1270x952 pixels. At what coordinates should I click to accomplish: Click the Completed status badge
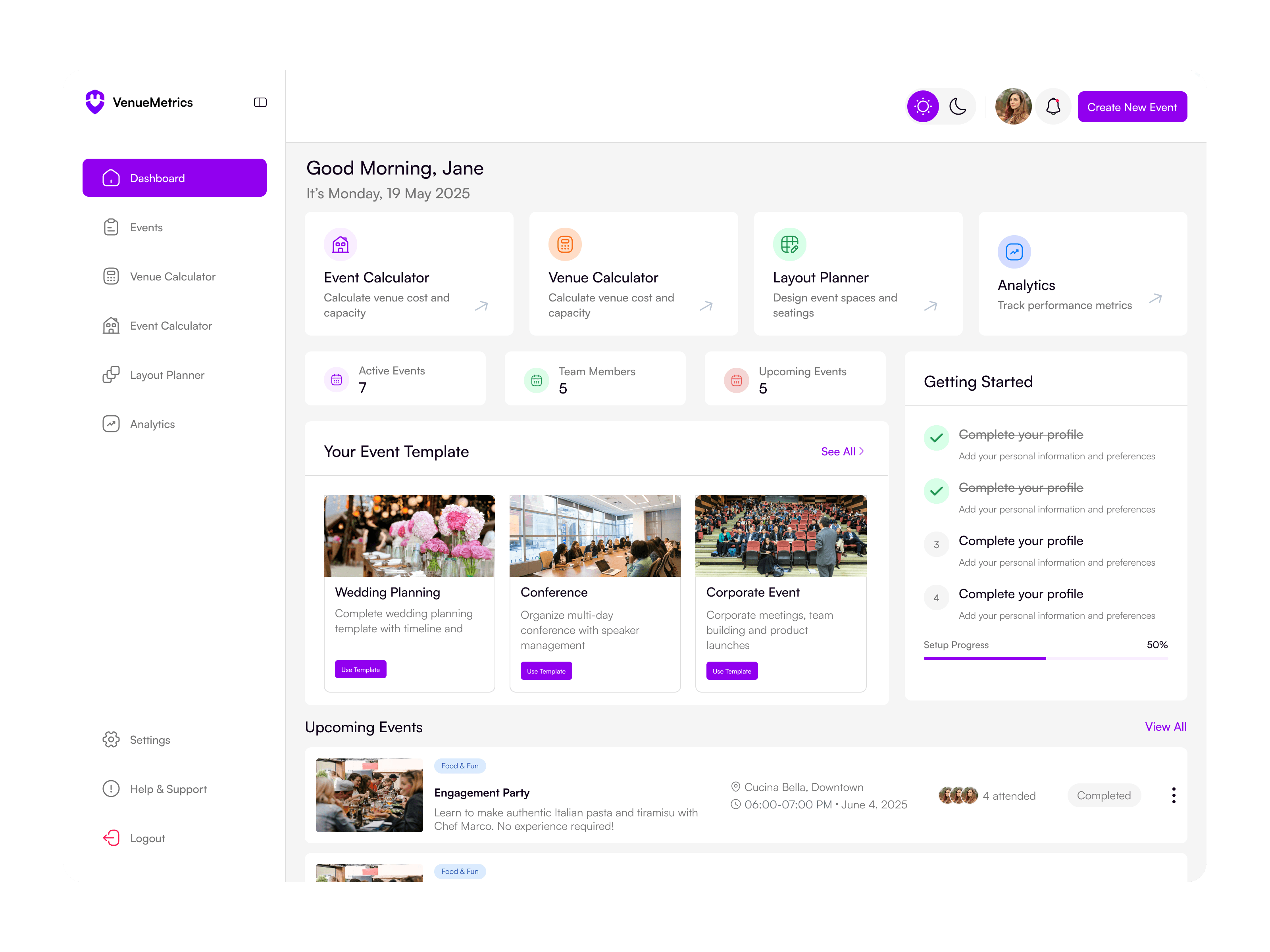(1103, 795)
